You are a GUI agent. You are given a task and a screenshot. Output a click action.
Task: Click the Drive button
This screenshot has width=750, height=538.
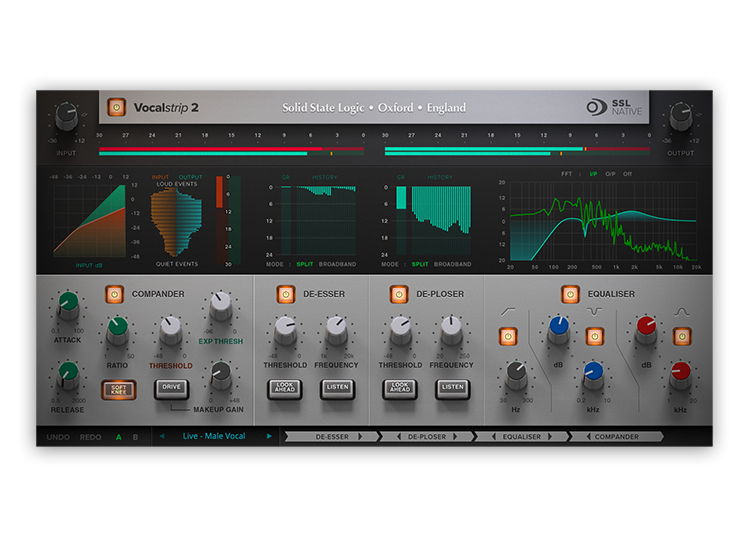coord(171,388)
